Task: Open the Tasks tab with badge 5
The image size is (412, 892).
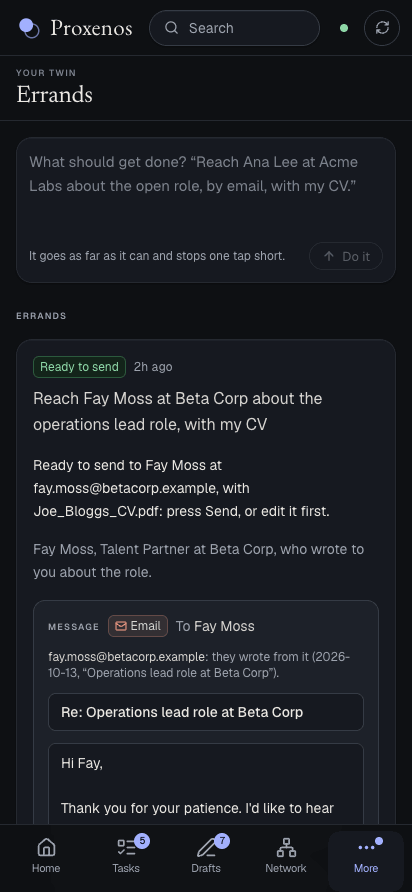Action: tap(126, 856)
